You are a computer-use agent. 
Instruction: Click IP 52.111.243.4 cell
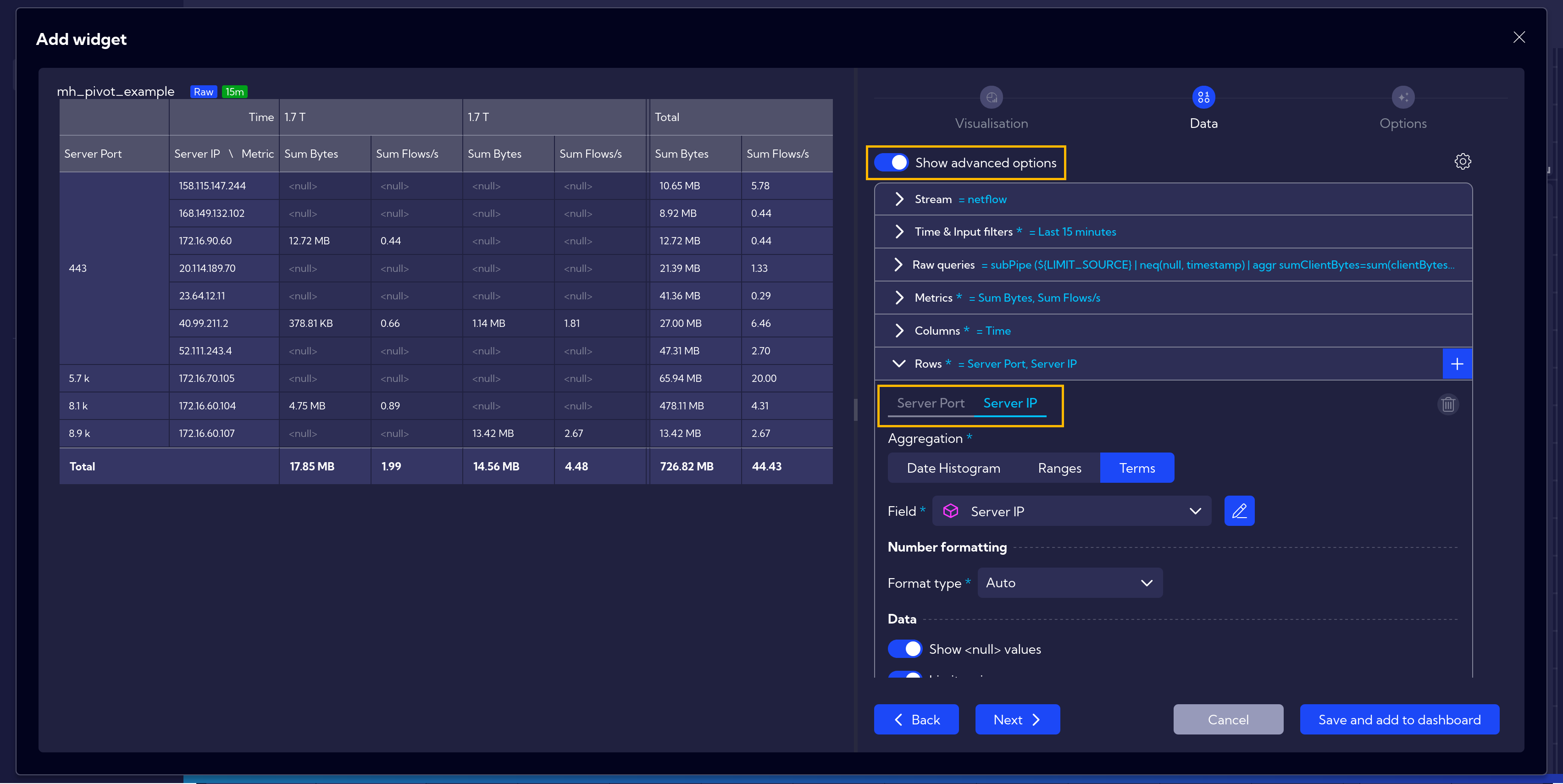(224, 351)
